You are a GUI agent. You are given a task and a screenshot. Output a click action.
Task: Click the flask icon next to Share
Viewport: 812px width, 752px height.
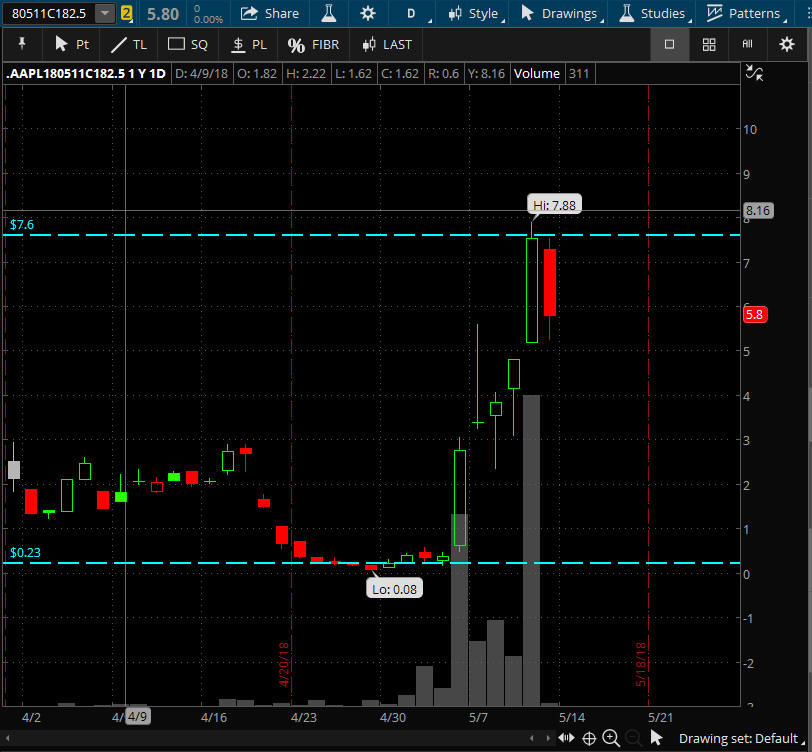click(x=327, y=14)
